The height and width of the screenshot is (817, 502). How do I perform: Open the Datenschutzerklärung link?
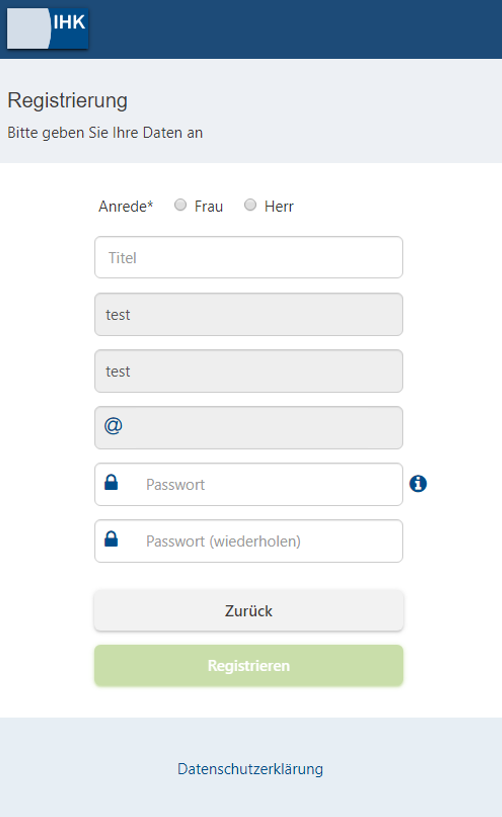click(250, 769)
